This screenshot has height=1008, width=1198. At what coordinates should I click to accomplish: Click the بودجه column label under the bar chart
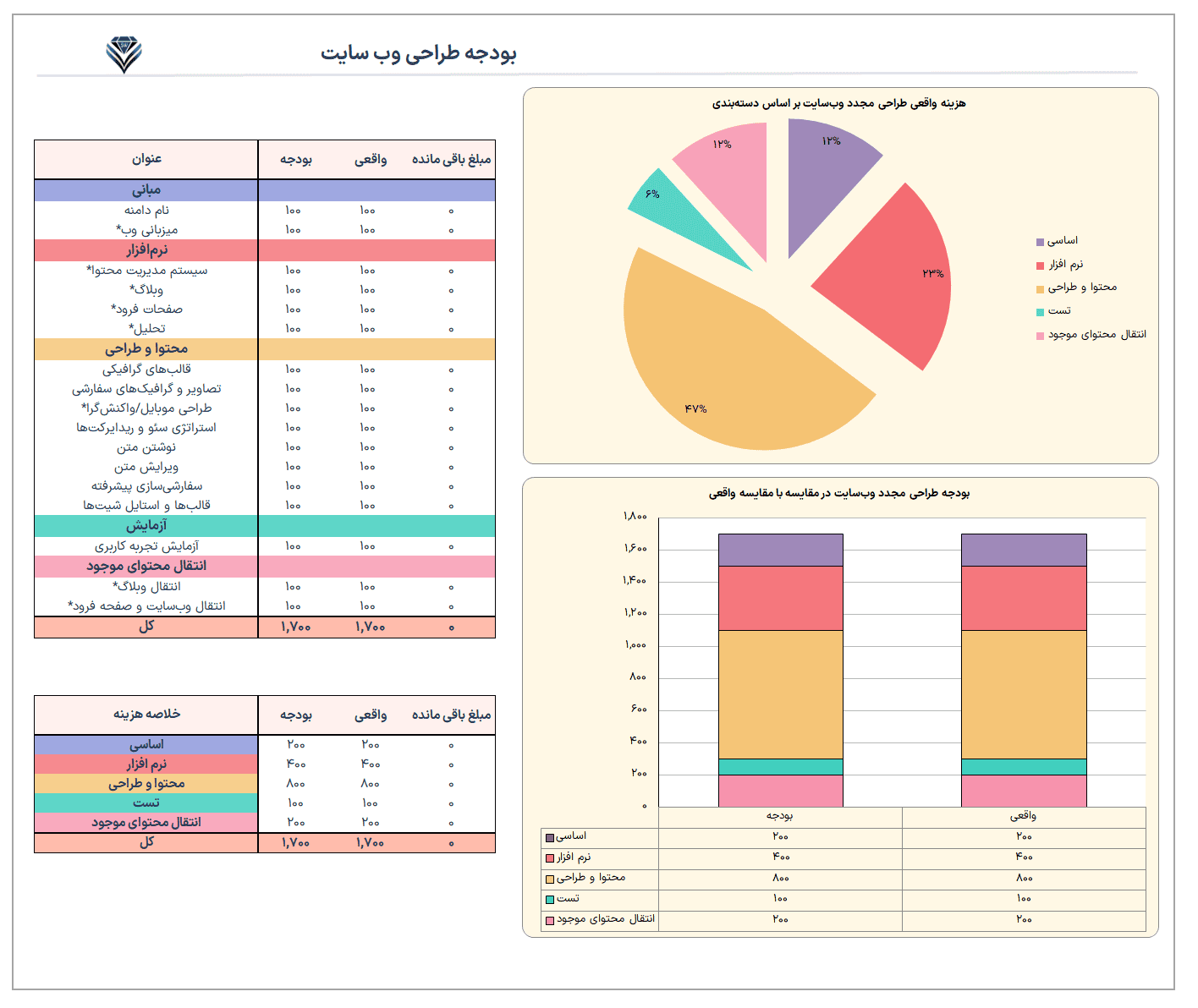coord(780,816)
